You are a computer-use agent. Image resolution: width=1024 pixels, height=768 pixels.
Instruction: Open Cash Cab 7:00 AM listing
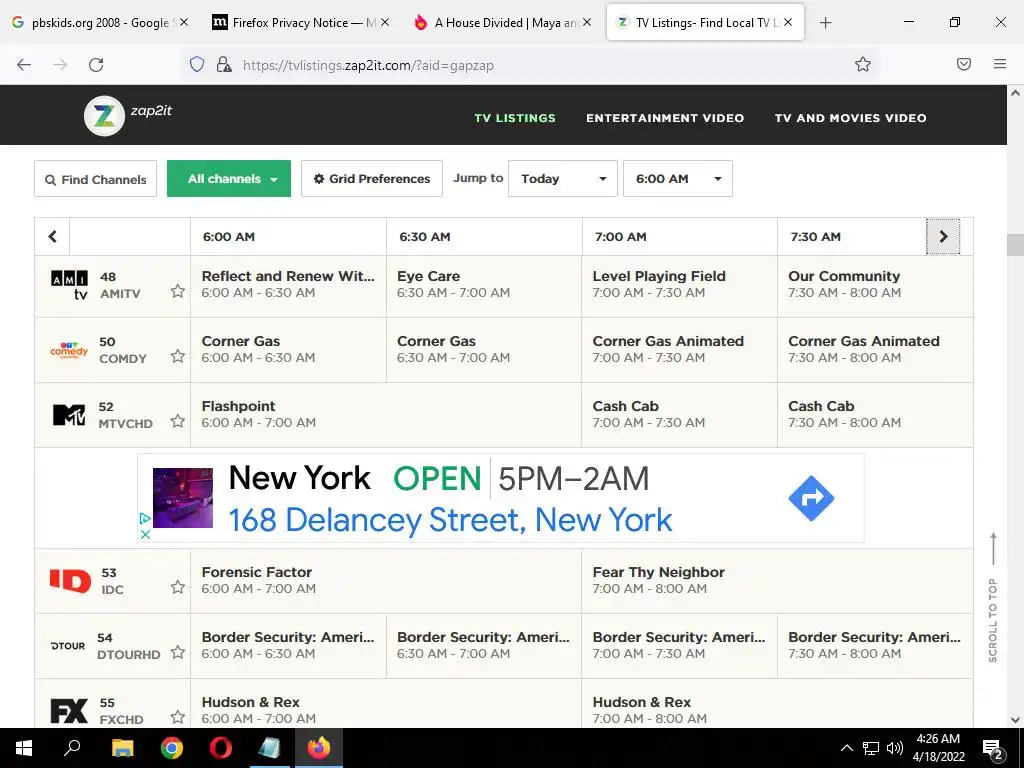pyautogui.click(x=679, y=415)
